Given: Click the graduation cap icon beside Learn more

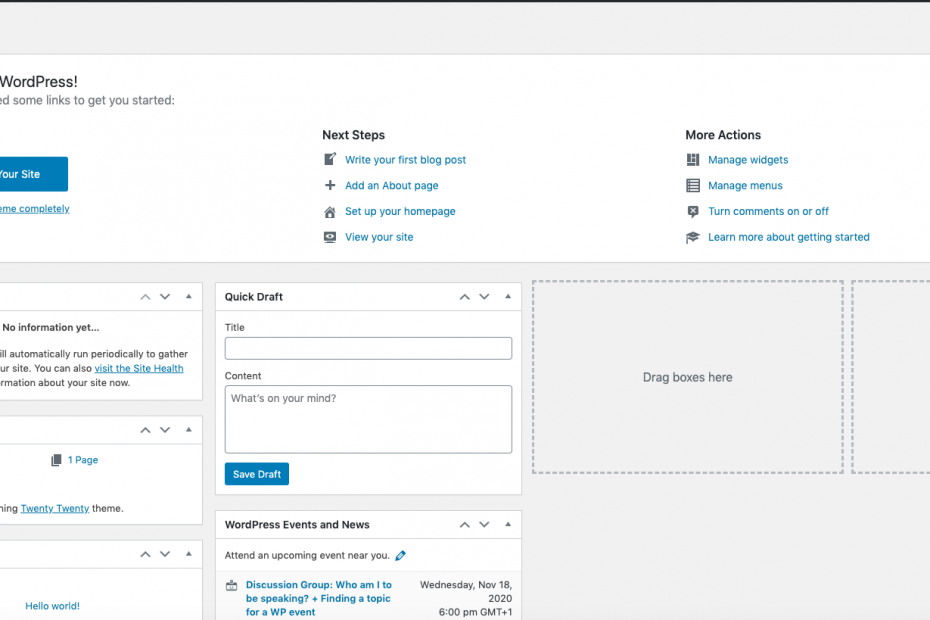Looking at the screenshot, I should [693, 237].
